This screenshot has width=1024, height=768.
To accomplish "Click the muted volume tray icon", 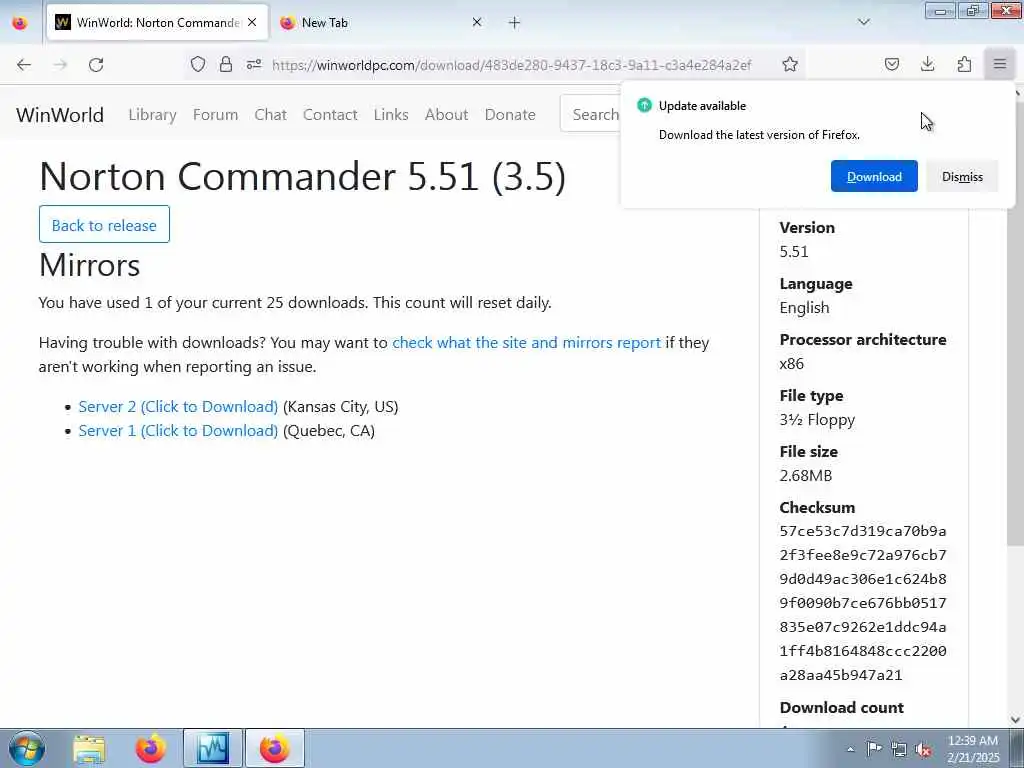I will coord(923,750).
